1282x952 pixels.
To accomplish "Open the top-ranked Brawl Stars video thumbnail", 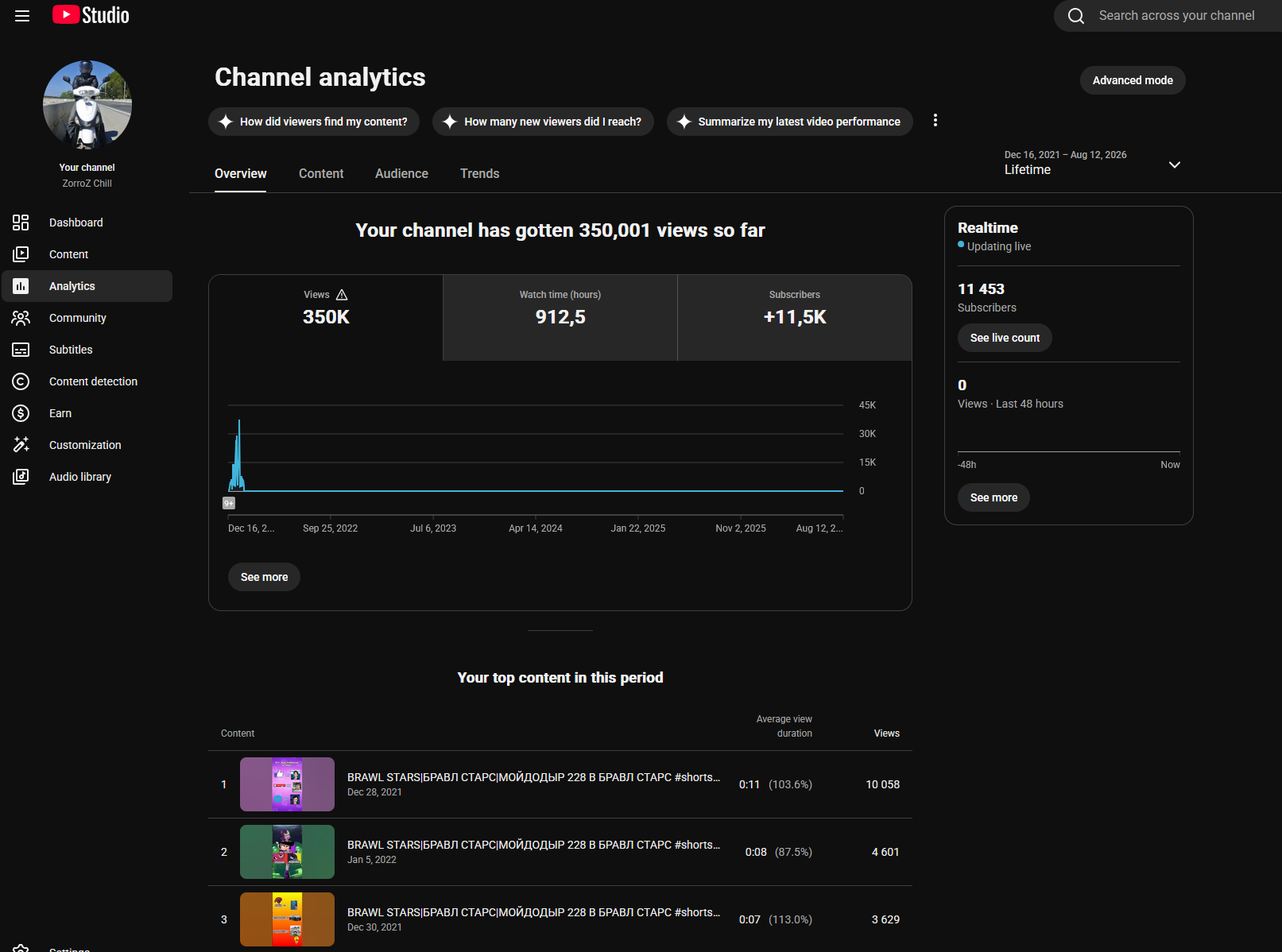I will click(x=287, y=784).
